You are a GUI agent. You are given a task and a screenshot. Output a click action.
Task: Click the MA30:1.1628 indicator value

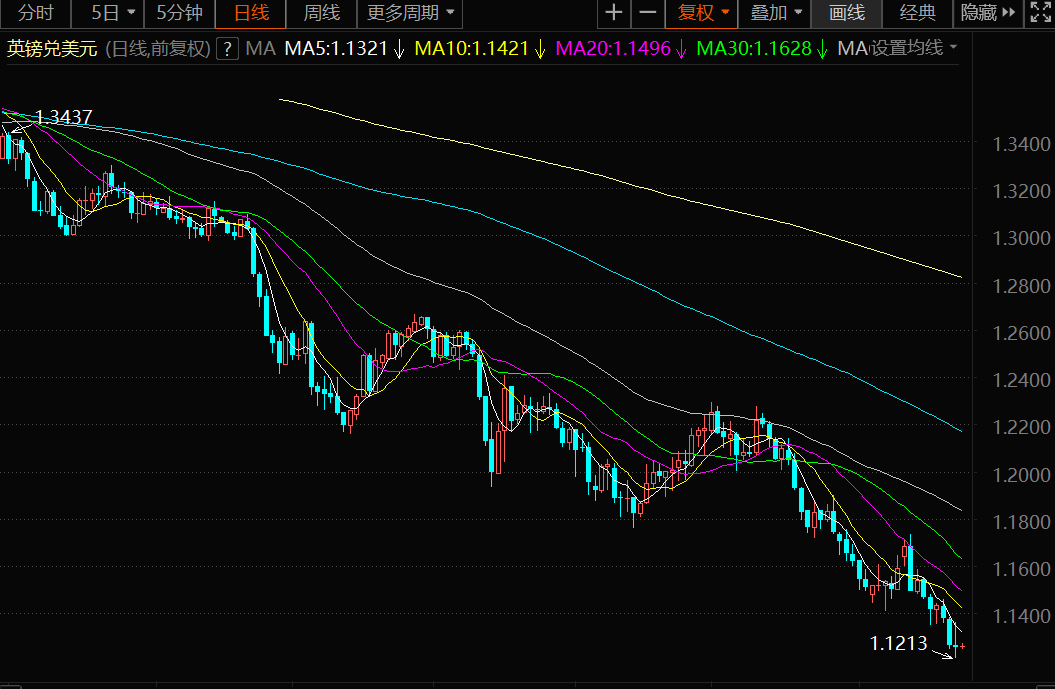[762, 48]
